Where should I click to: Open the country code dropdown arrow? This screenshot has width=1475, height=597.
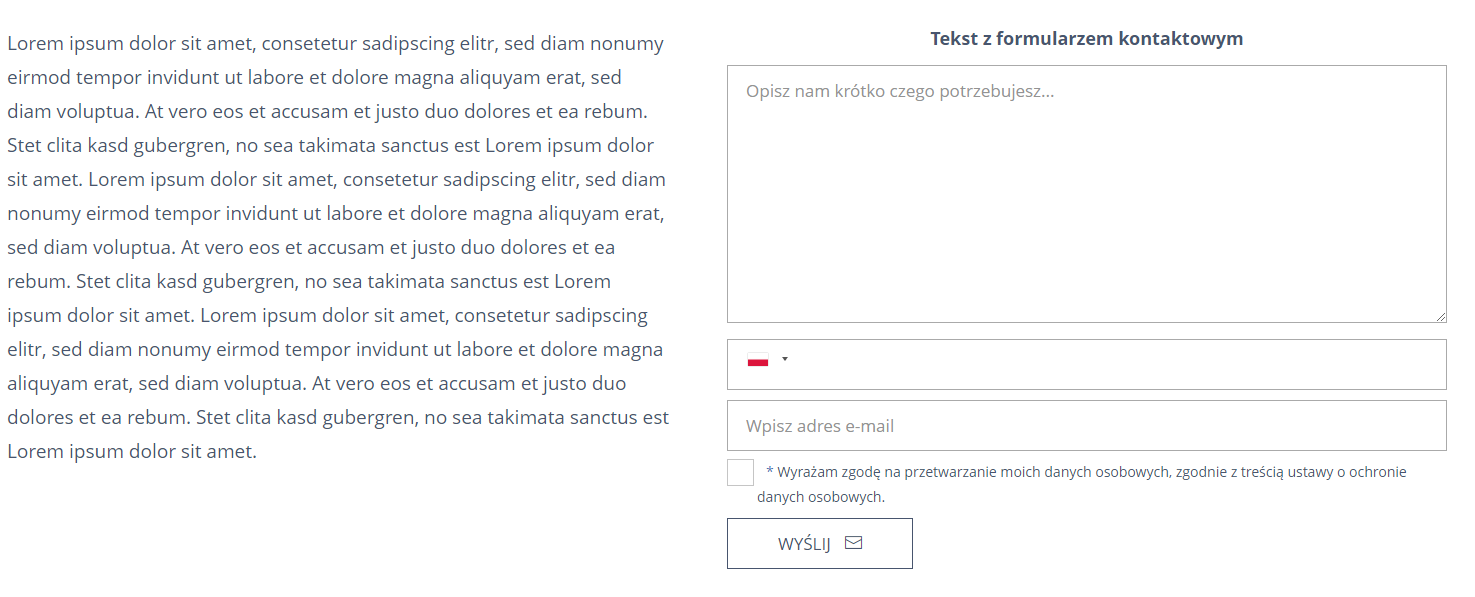tap(785, 359)
